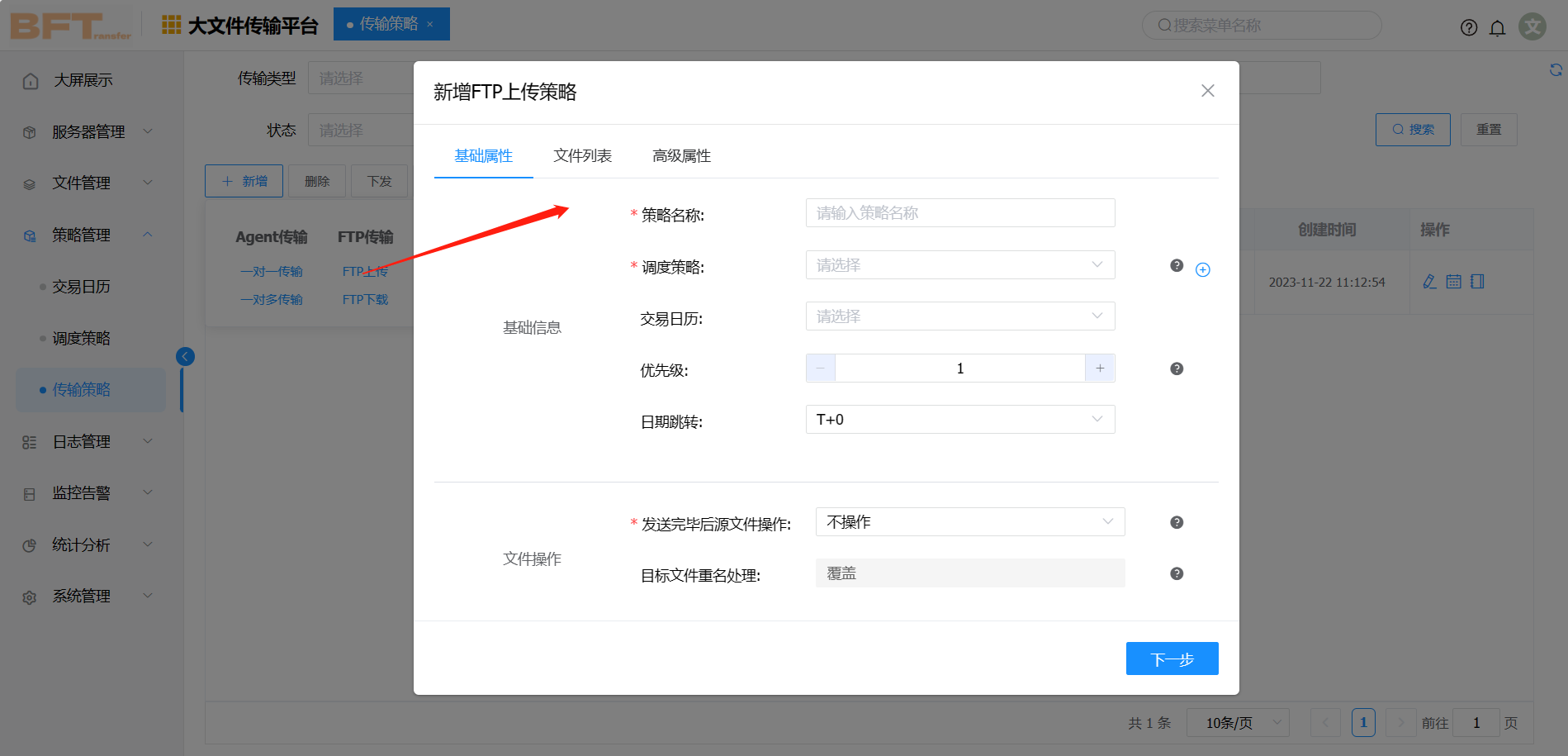The height and width of the screenshot is (756, 1568).
Task: Show help tooltip for 目标文件重名处理
Action: (1177, 573)
